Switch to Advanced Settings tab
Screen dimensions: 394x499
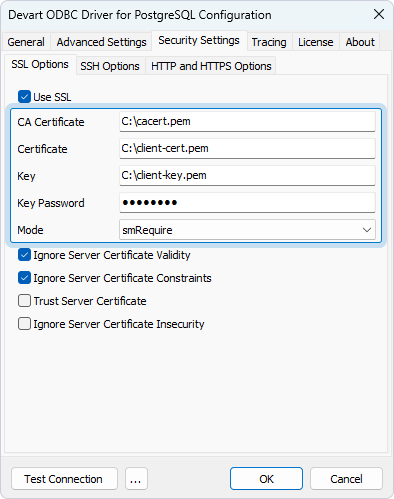coord(101,42)
